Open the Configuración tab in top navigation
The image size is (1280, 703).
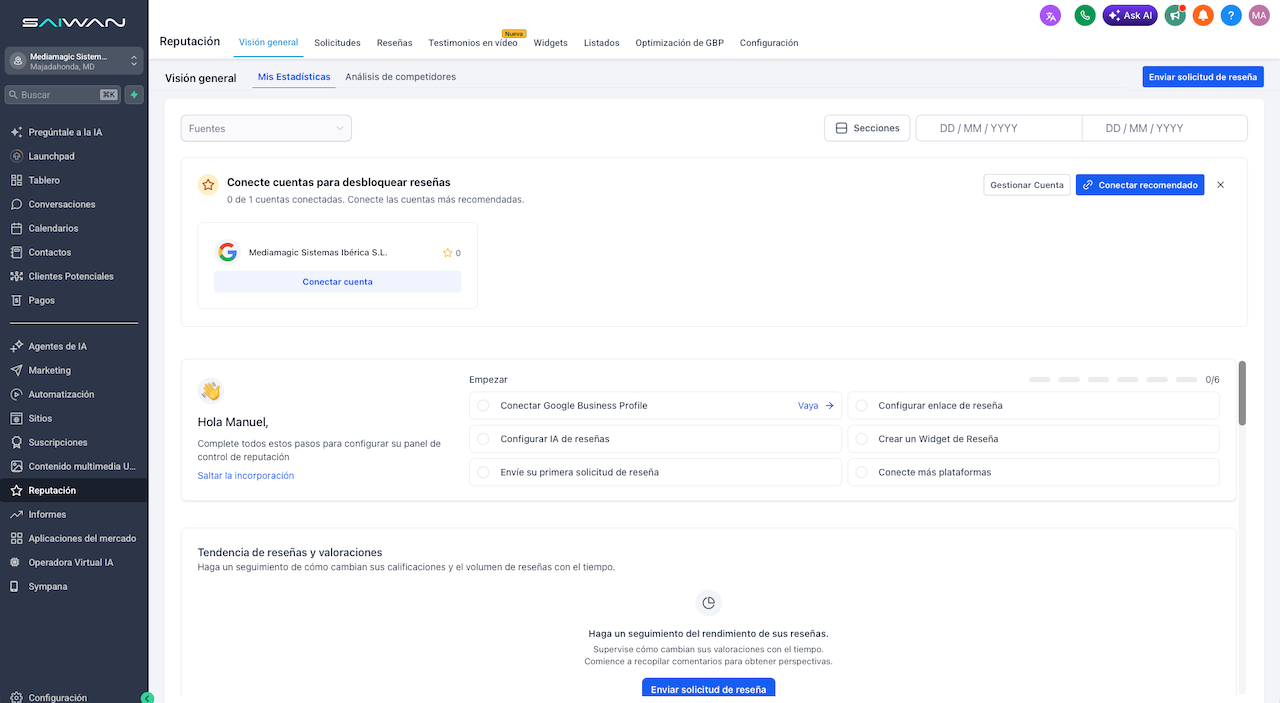tap(769, 43)
